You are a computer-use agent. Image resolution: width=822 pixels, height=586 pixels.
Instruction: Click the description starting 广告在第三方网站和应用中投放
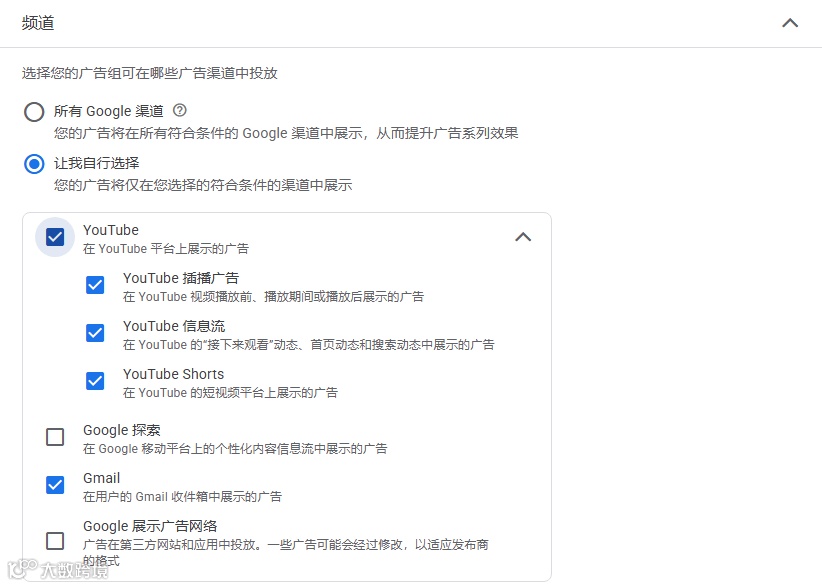[x=286, y=552]
